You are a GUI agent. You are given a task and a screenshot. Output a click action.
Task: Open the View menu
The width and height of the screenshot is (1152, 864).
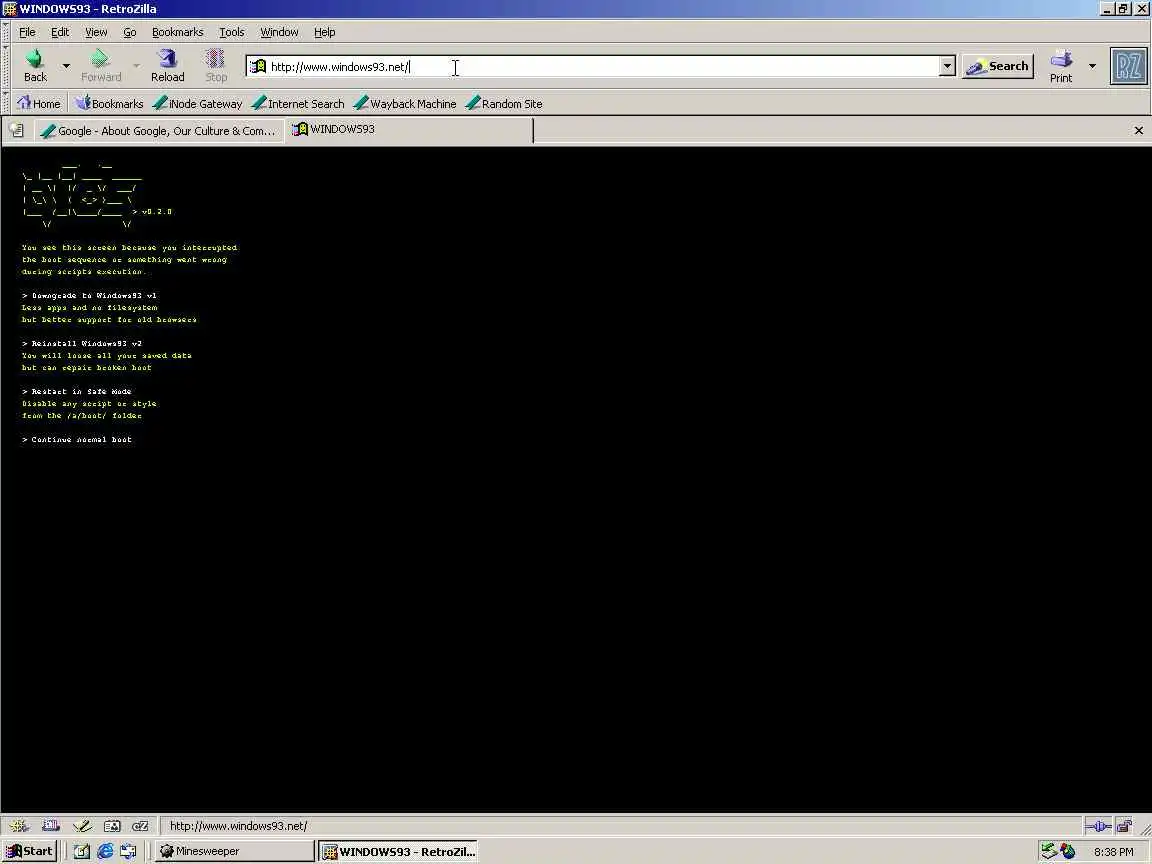coord(96,32)
